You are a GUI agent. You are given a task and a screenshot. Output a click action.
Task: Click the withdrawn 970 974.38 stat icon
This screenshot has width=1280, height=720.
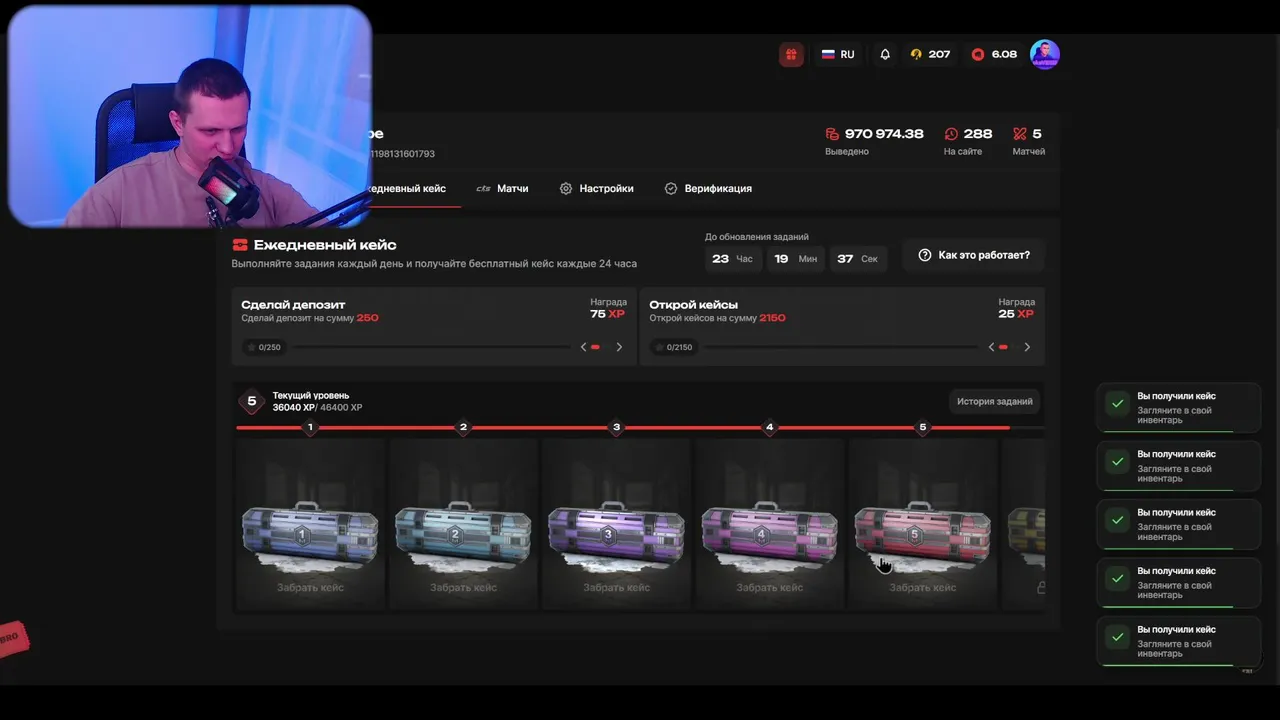click(x=832, y=133)
